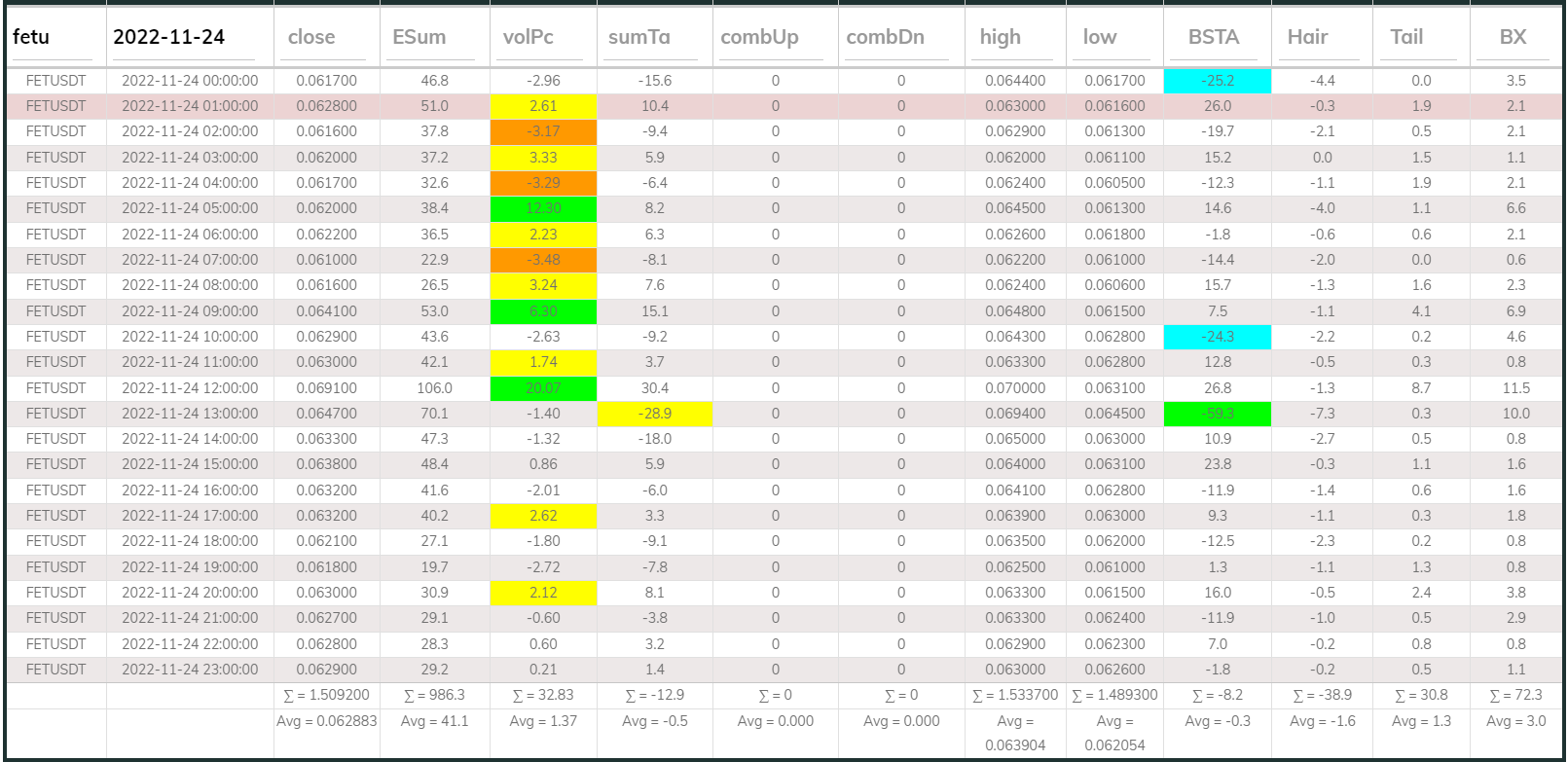Click the 2022-11-24 09:00:00 timestamp cell
The height and width of the screenshot is (762, 1568).
pyautogui.click(x=190, y=311)
